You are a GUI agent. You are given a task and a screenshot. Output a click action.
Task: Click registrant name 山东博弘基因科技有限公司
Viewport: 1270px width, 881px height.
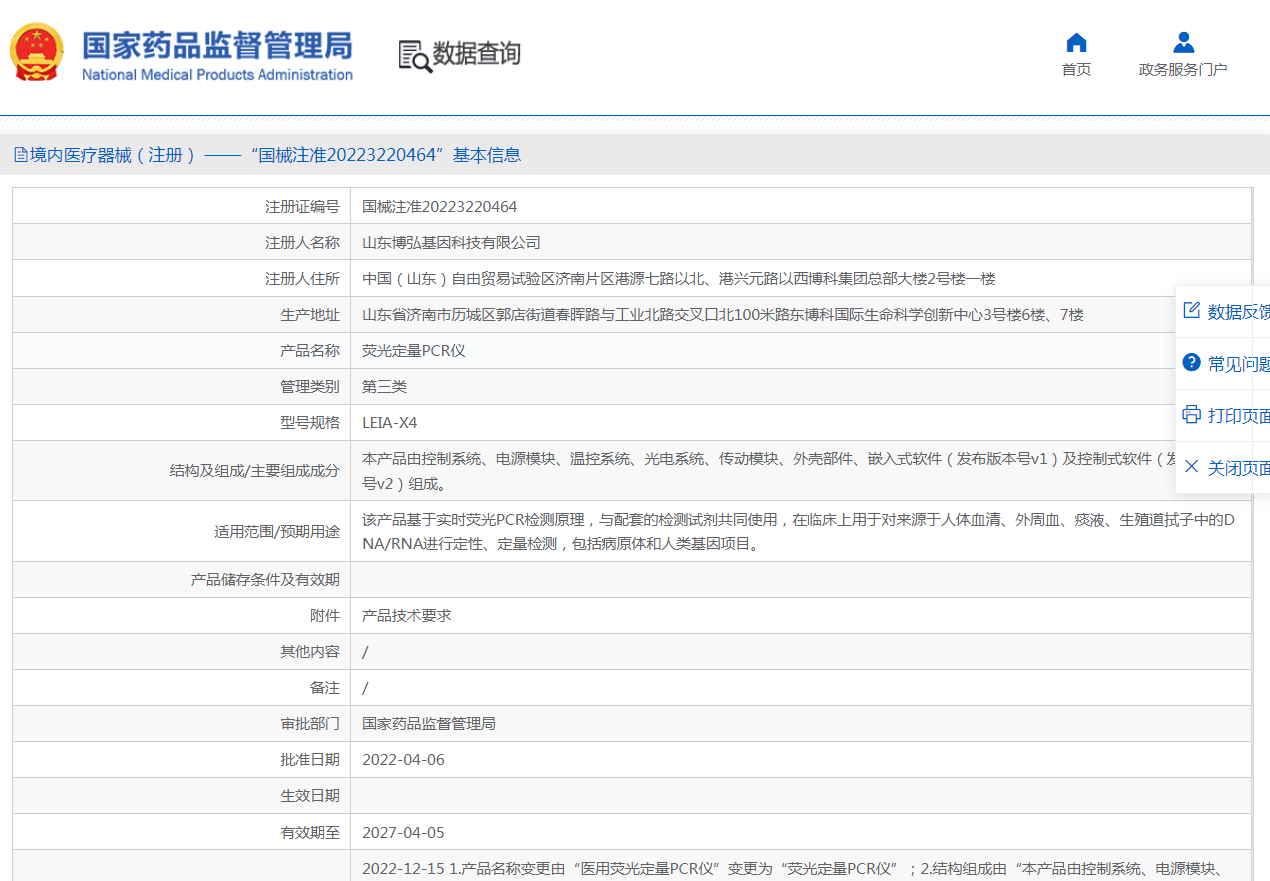pos(451,243)
